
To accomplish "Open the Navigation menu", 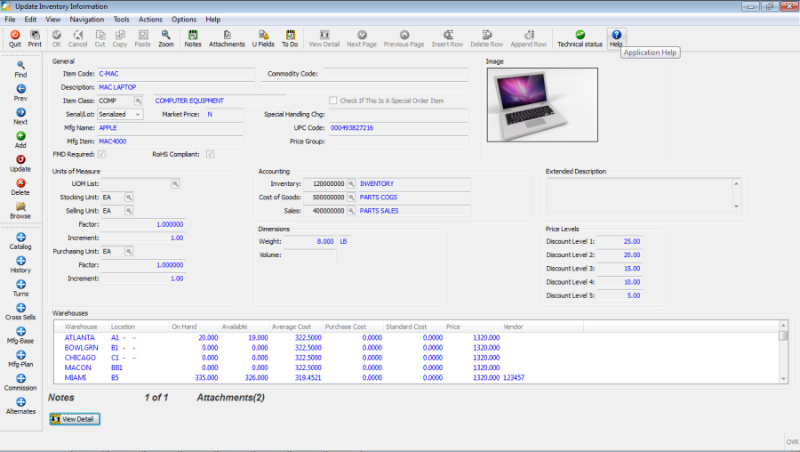I will pos(87,19).
